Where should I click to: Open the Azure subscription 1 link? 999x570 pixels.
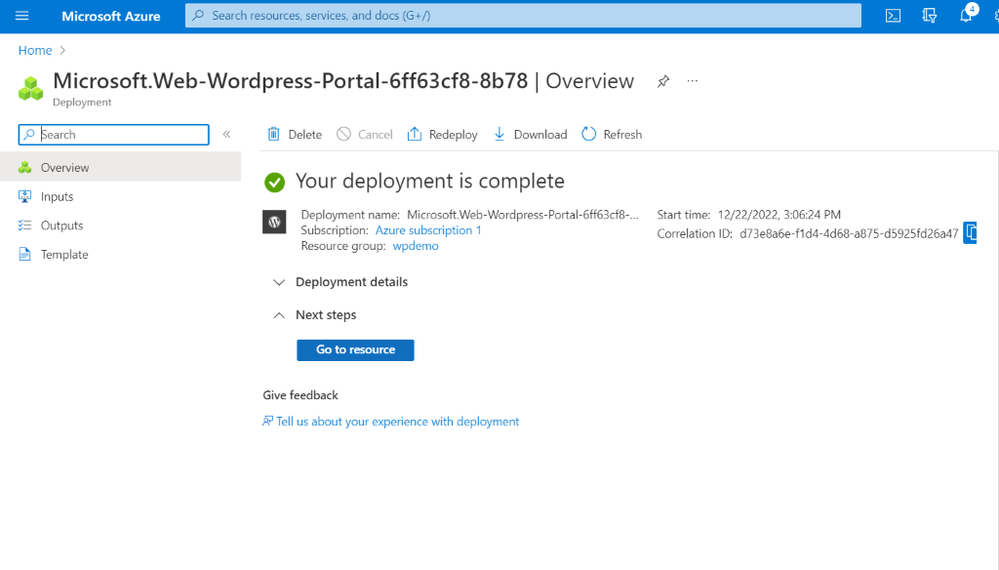[x=428, y=231]
